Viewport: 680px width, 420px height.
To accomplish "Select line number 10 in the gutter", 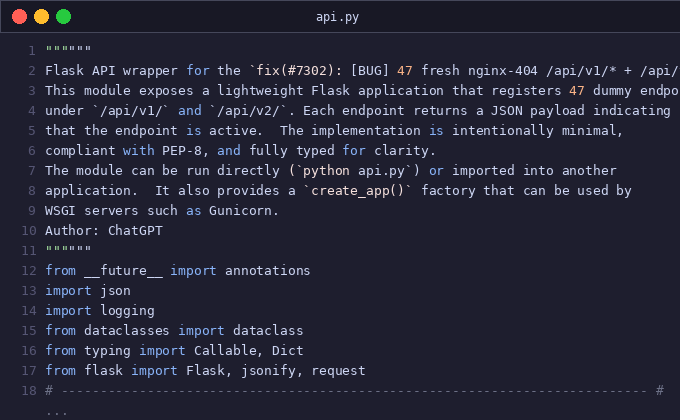I will (29, 230).
